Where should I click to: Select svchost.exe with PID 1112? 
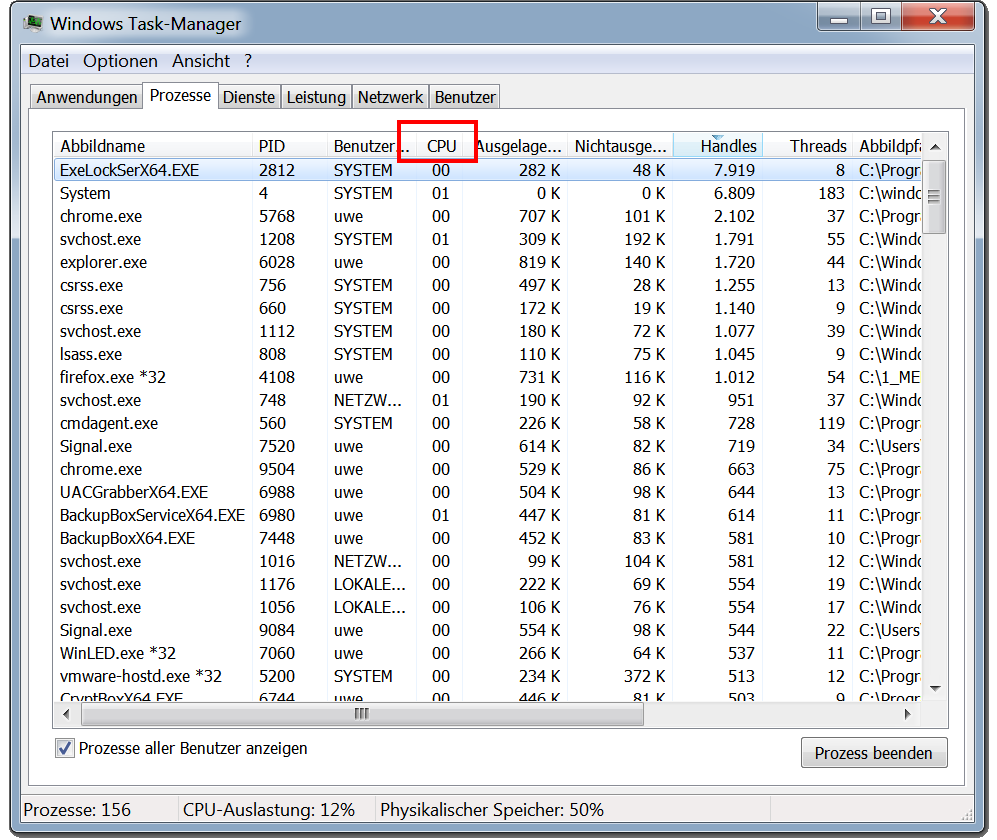coord(487,331)
